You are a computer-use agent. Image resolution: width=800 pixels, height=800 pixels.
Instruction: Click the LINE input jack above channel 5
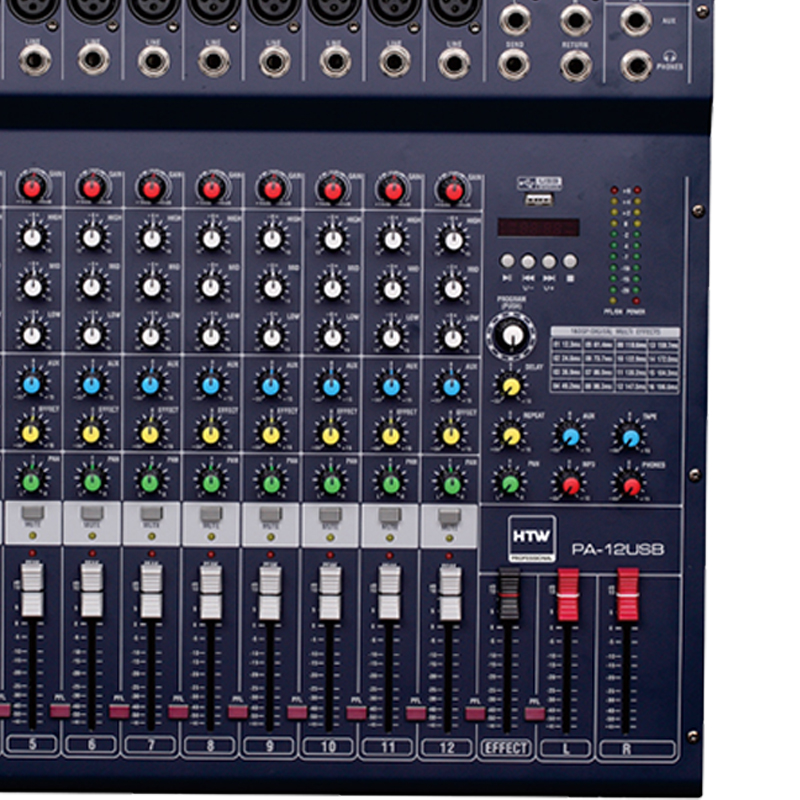coord(35,60)
